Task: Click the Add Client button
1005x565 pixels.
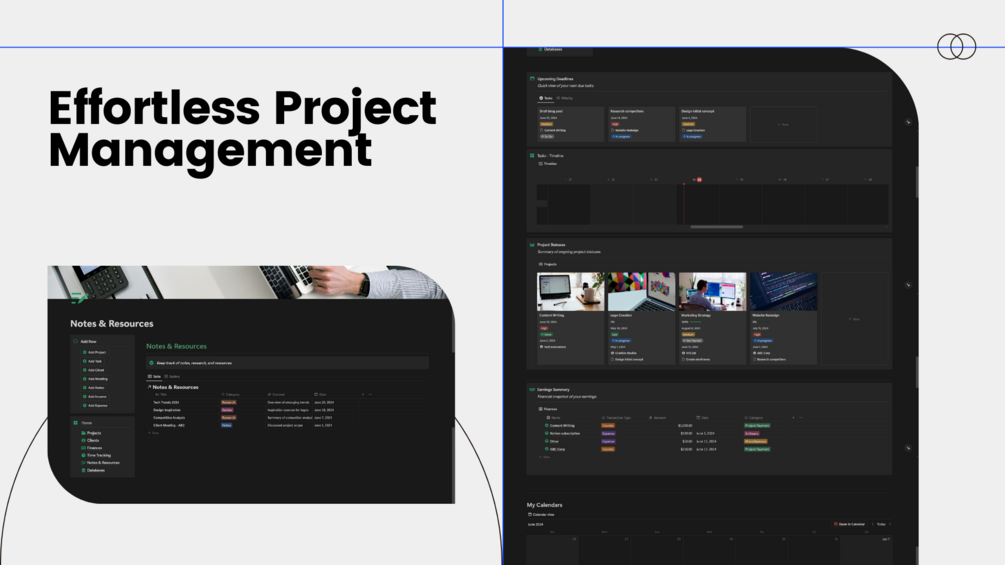Action: tap(93, 370)
